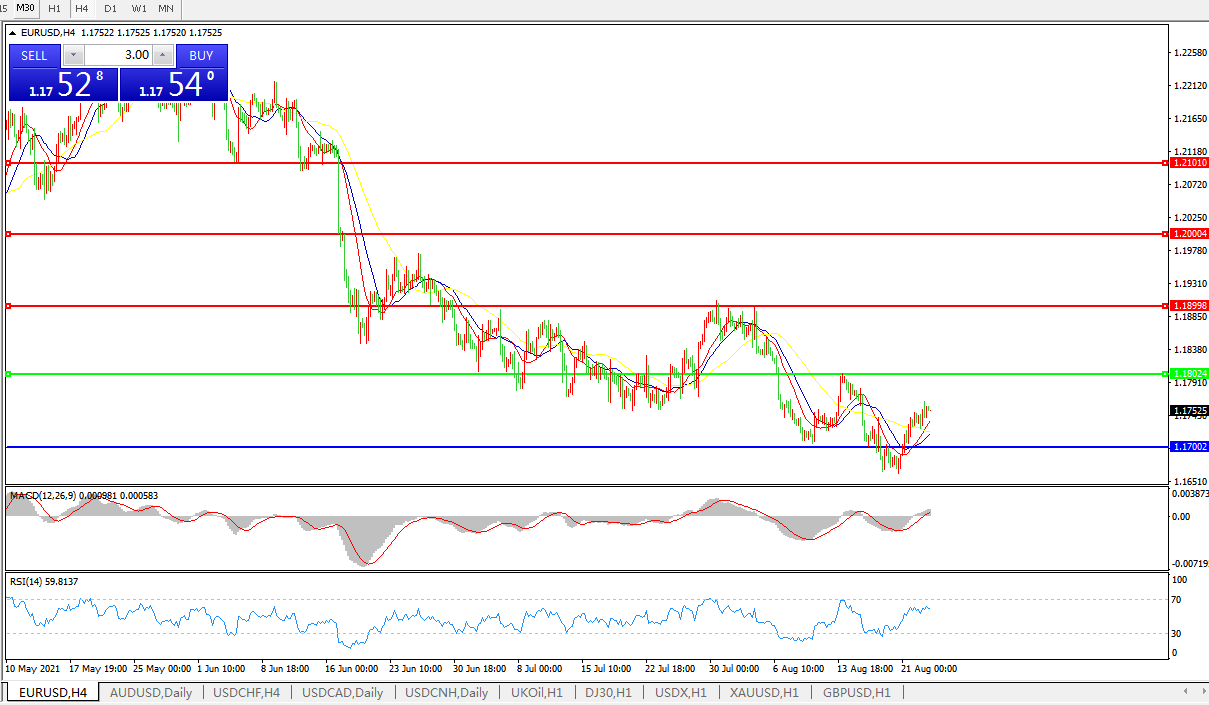Select the green 1.18024 horizontal line label

coord(1188,374)
